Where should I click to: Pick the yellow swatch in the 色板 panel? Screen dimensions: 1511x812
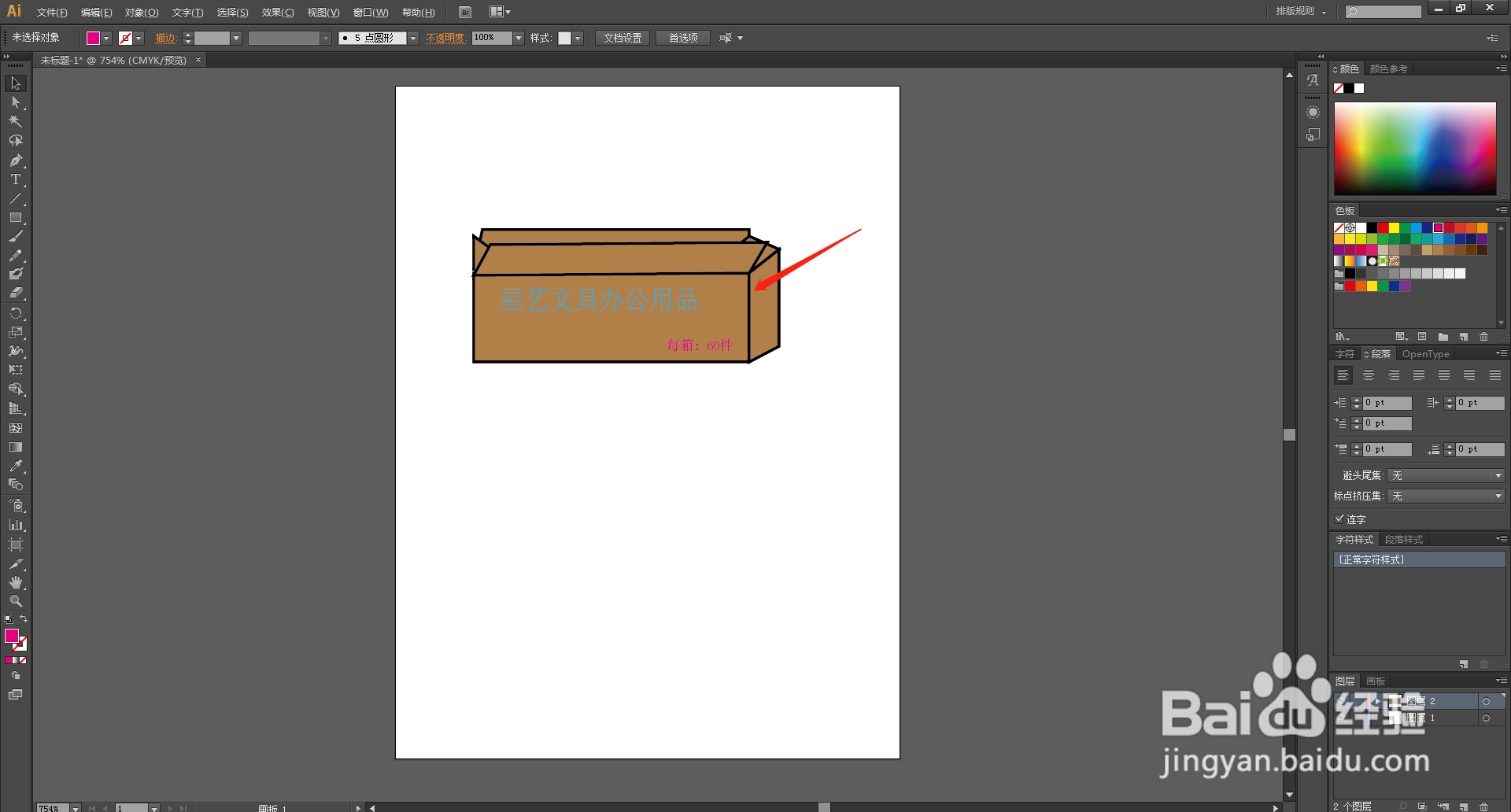click(1394, 227)
